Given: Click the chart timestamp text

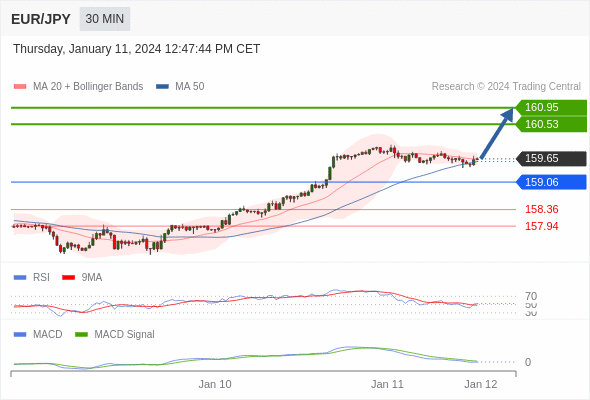Looking at the screenshot, I should [x=137, y=49].
